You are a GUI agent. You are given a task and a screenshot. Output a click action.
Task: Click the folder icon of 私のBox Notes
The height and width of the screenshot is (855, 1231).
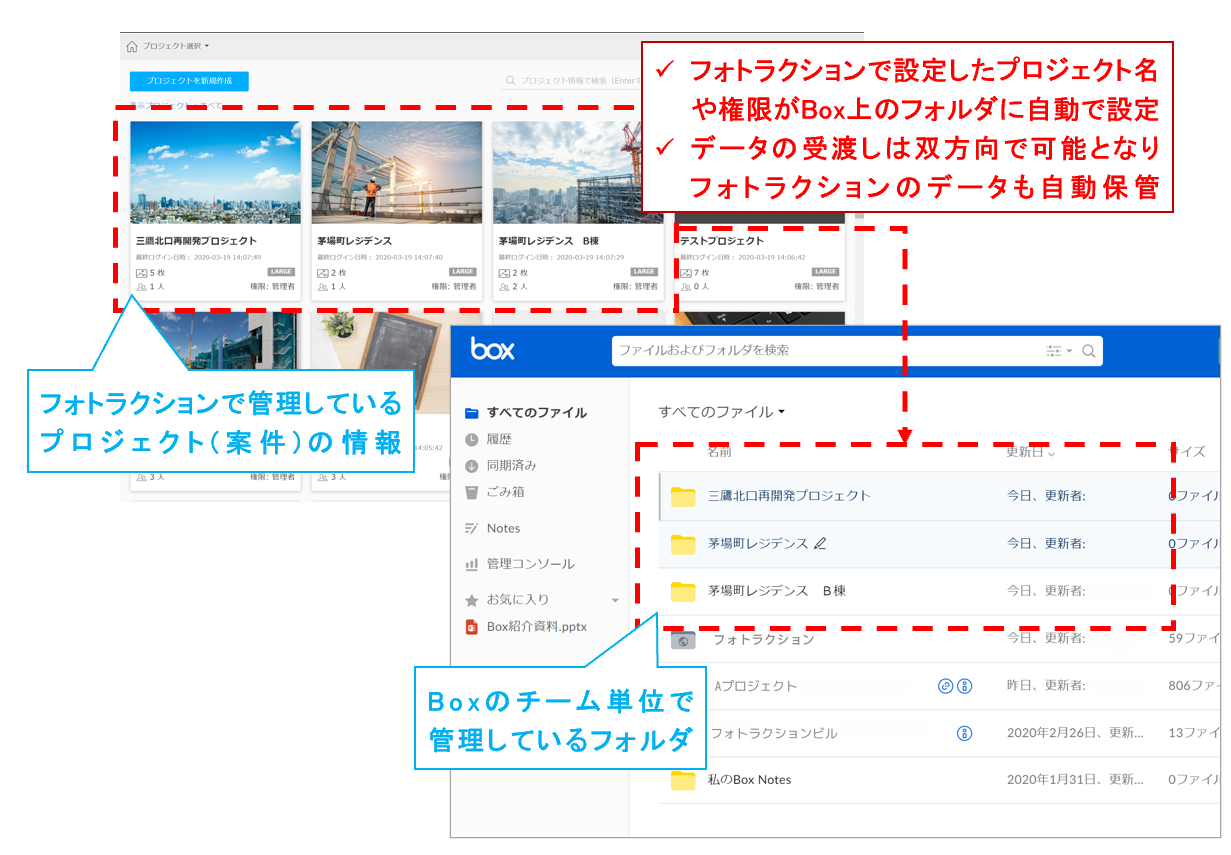[x=683, y=781]
